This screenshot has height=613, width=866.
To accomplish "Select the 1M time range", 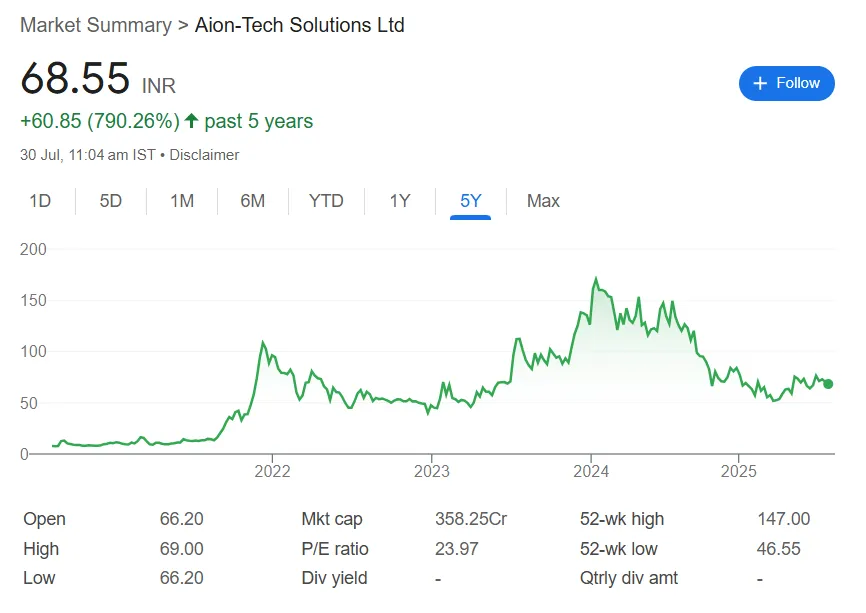I will click(182, 201).
